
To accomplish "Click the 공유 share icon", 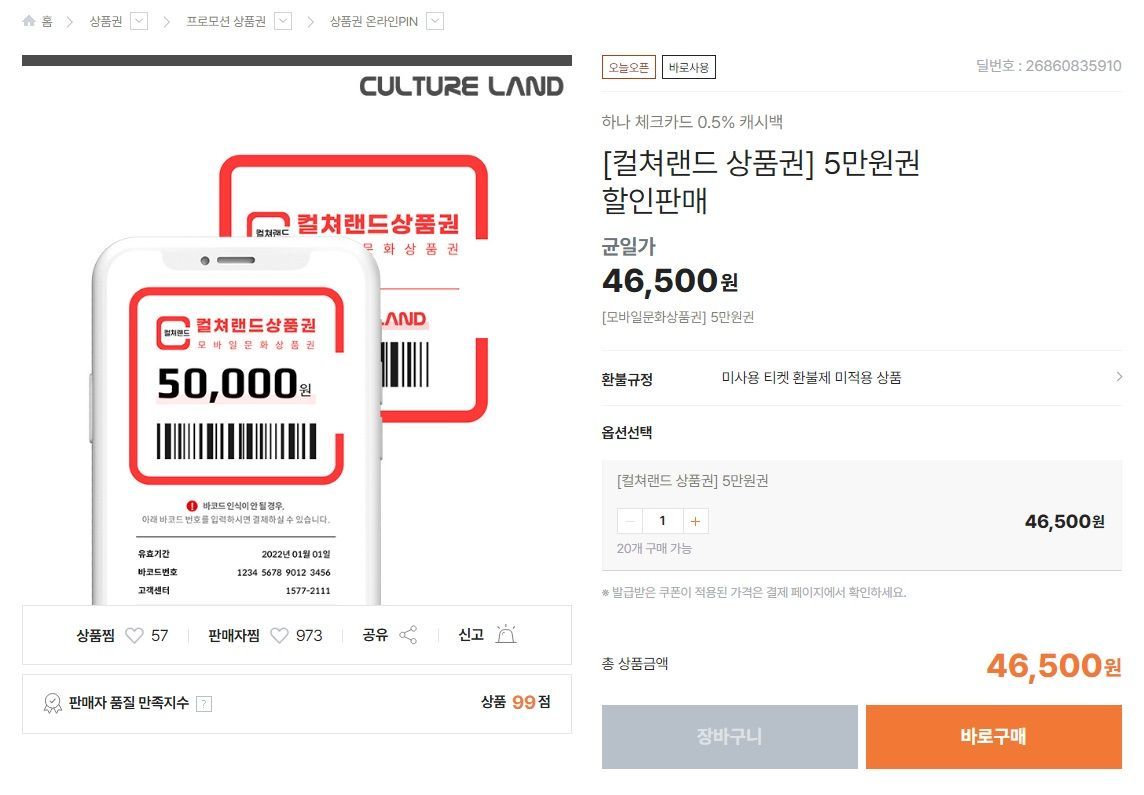I will point(409,634).
